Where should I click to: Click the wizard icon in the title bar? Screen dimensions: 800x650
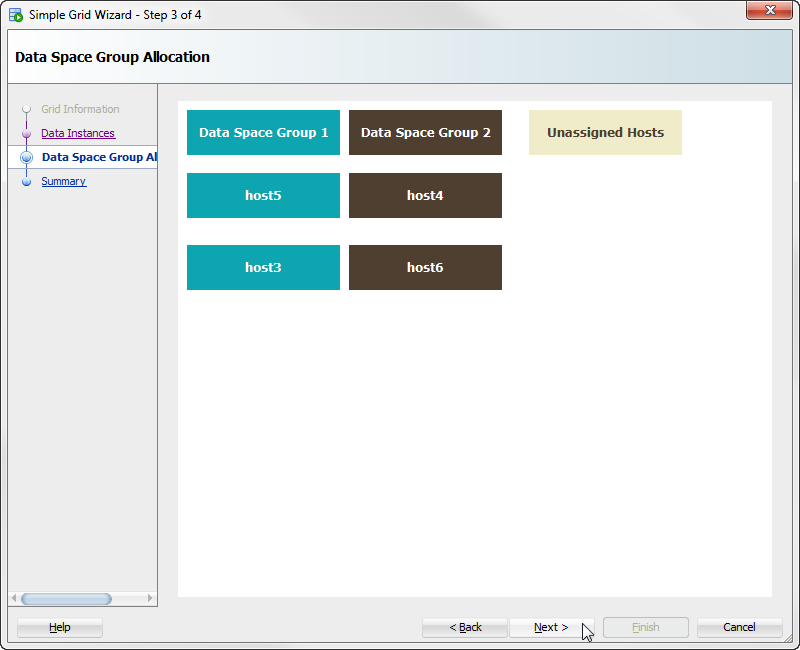pos(16,15)
